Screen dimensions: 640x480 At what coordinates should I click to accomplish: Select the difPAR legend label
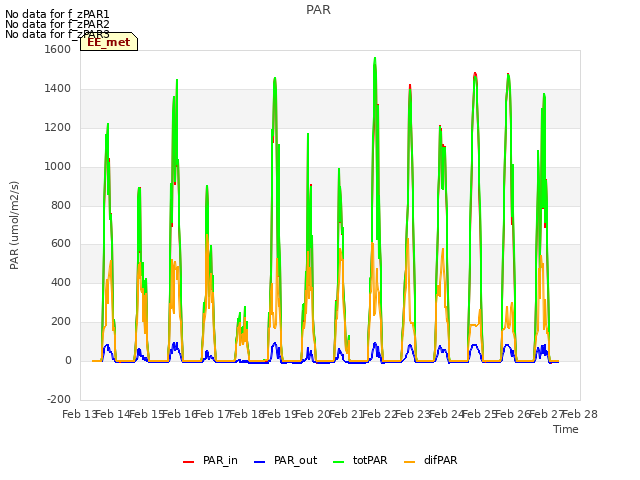(440, 460)
